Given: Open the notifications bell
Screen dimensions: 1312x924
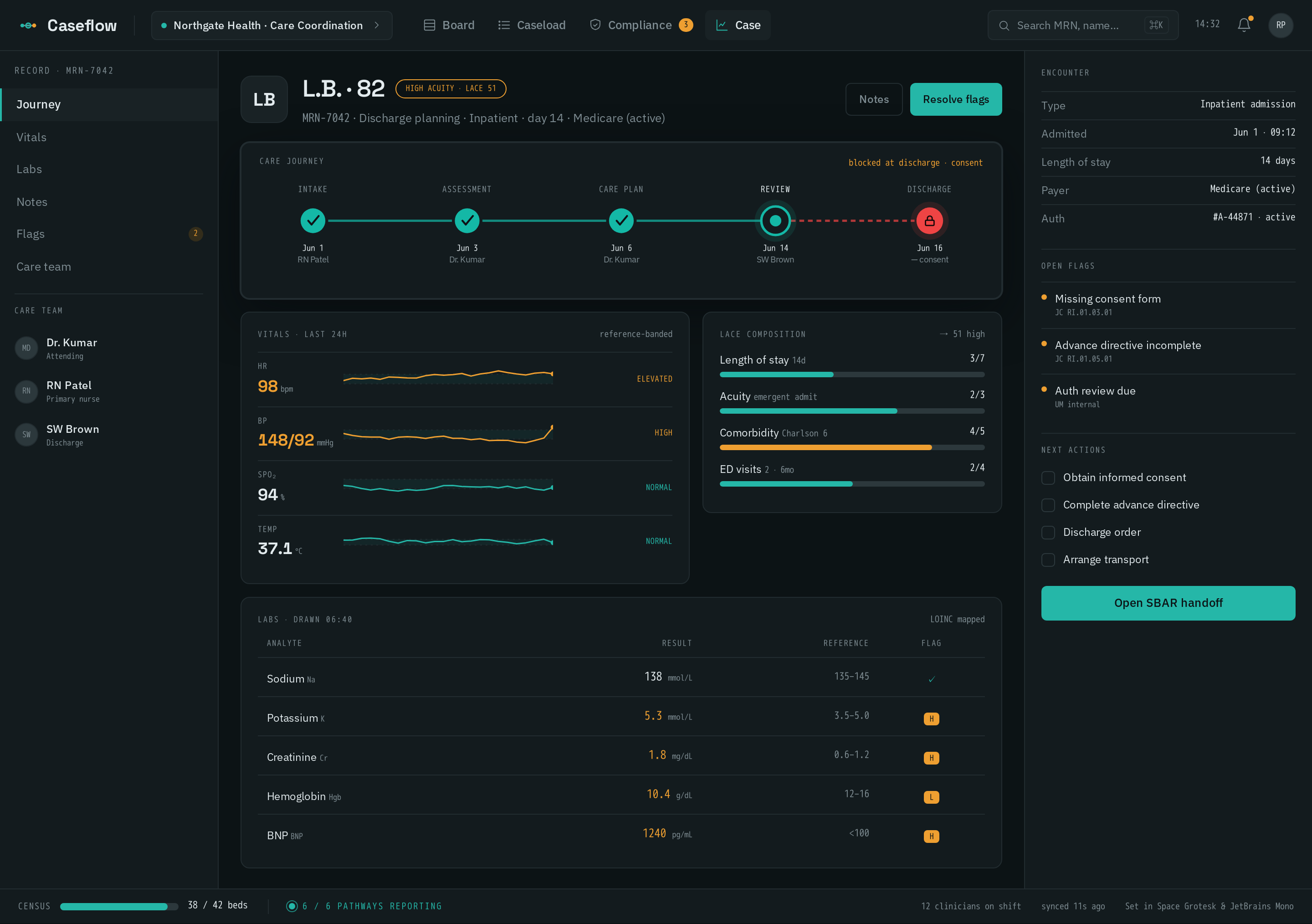Looking at the screenshot, I should point(1244,25).
